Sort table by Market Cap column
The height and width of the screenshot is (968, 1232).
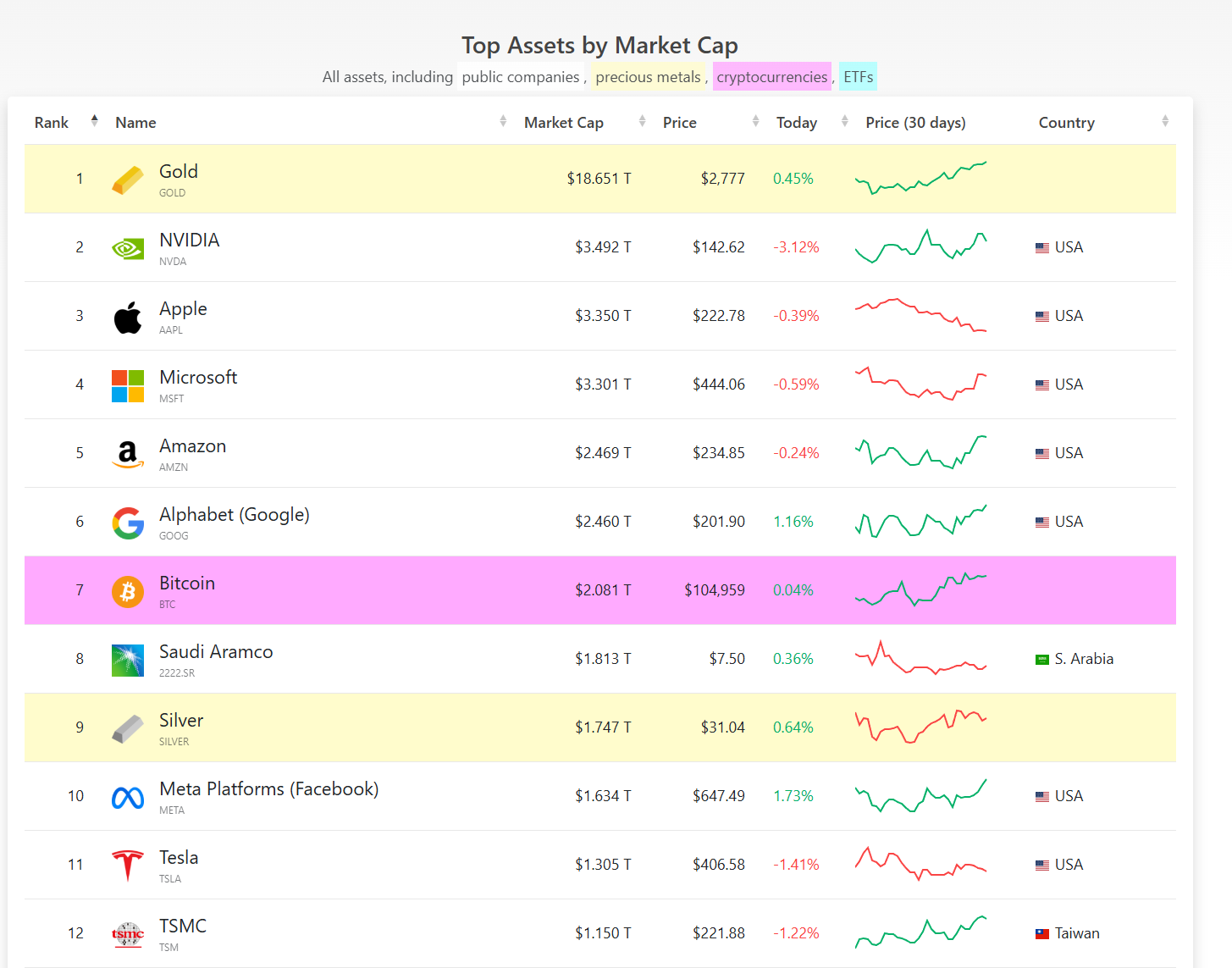pyautogui.click(x=564, y=123)
